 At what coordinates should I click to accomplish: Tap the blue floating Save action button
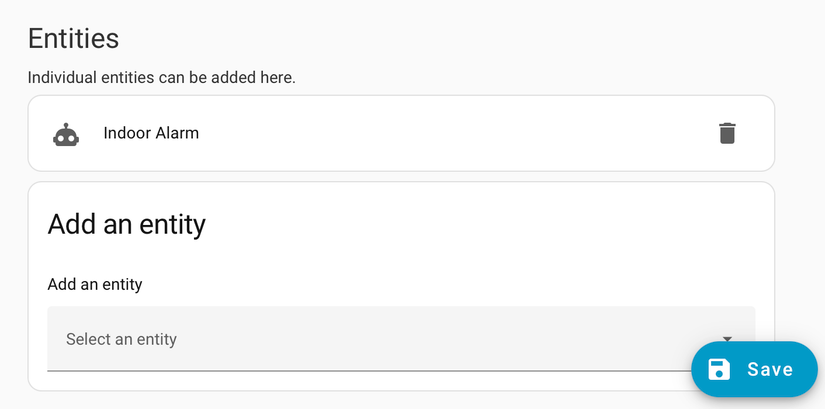(x=754, y=369)
